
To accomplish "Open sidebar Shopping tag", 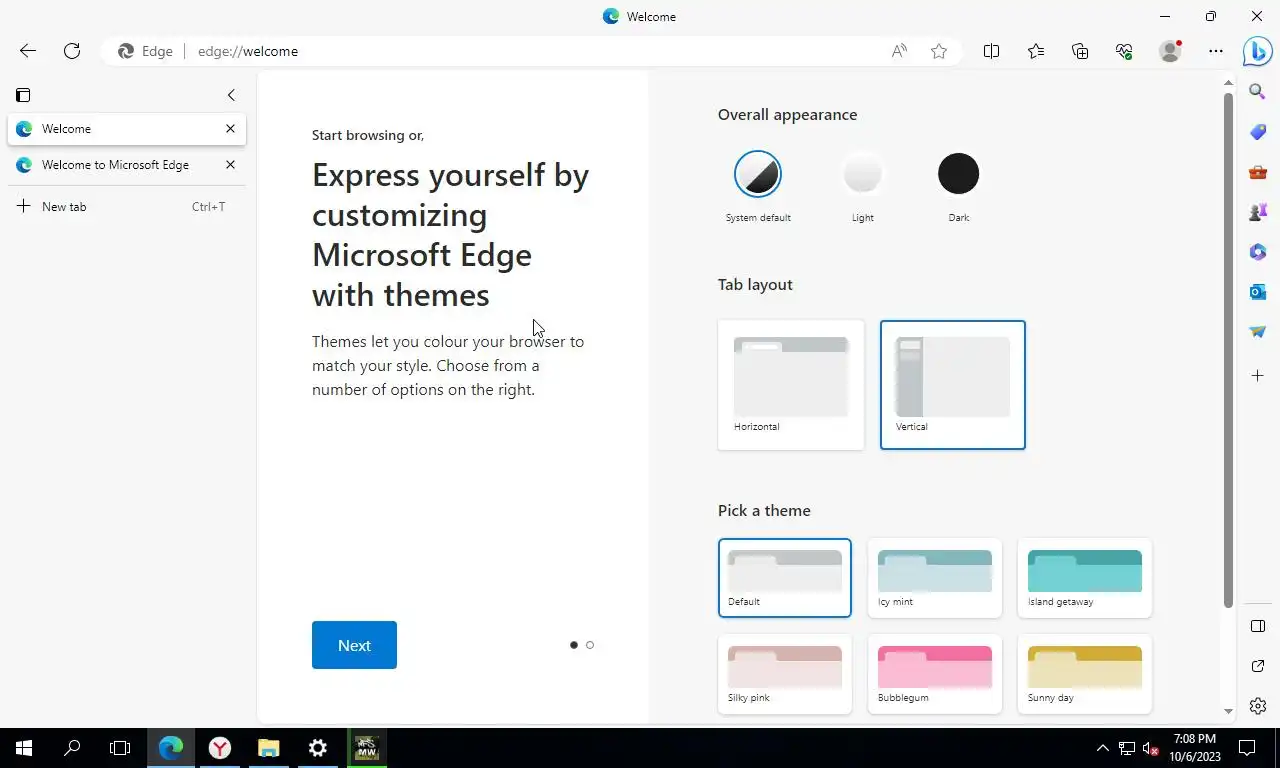I will pos(1258,132).
